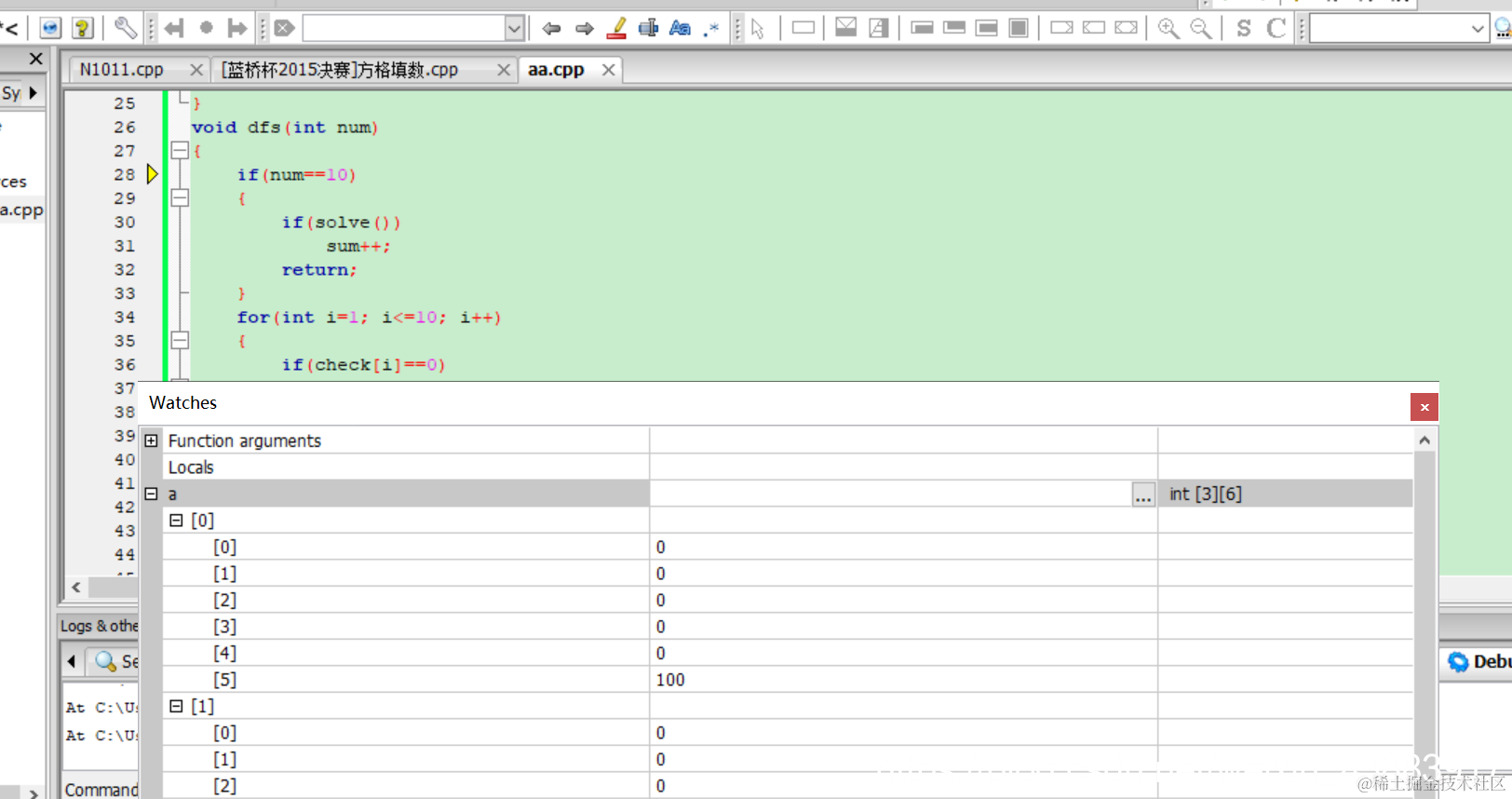Click arrow next to Sy tab

33,93
